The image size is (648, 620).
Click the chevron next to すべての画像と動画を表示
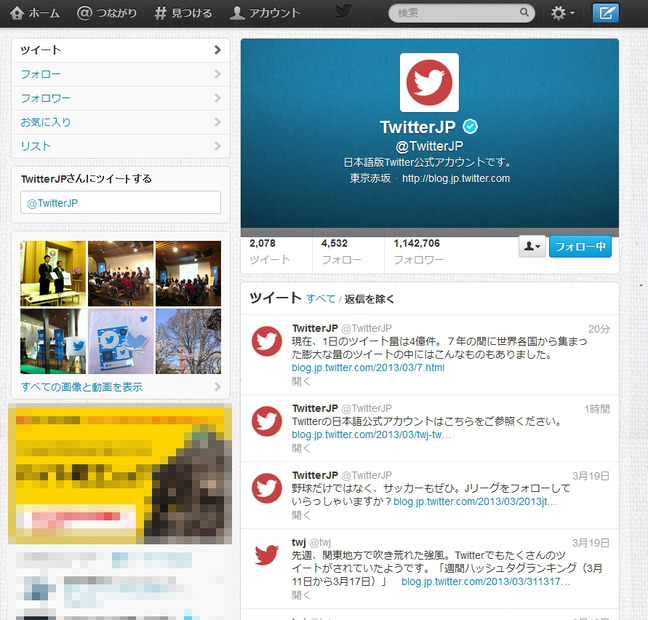(217, 386)
